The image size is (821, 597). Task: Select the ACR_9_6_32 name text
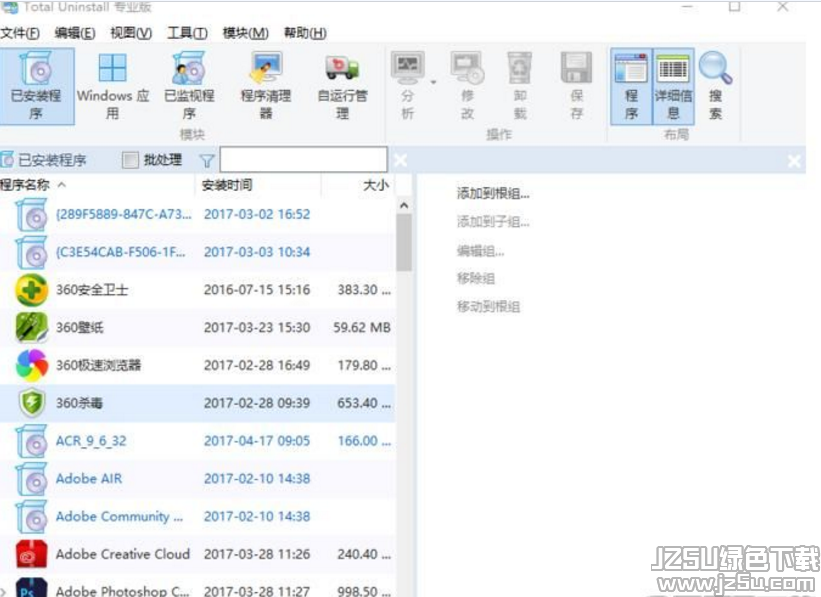(x=91, y=441)
